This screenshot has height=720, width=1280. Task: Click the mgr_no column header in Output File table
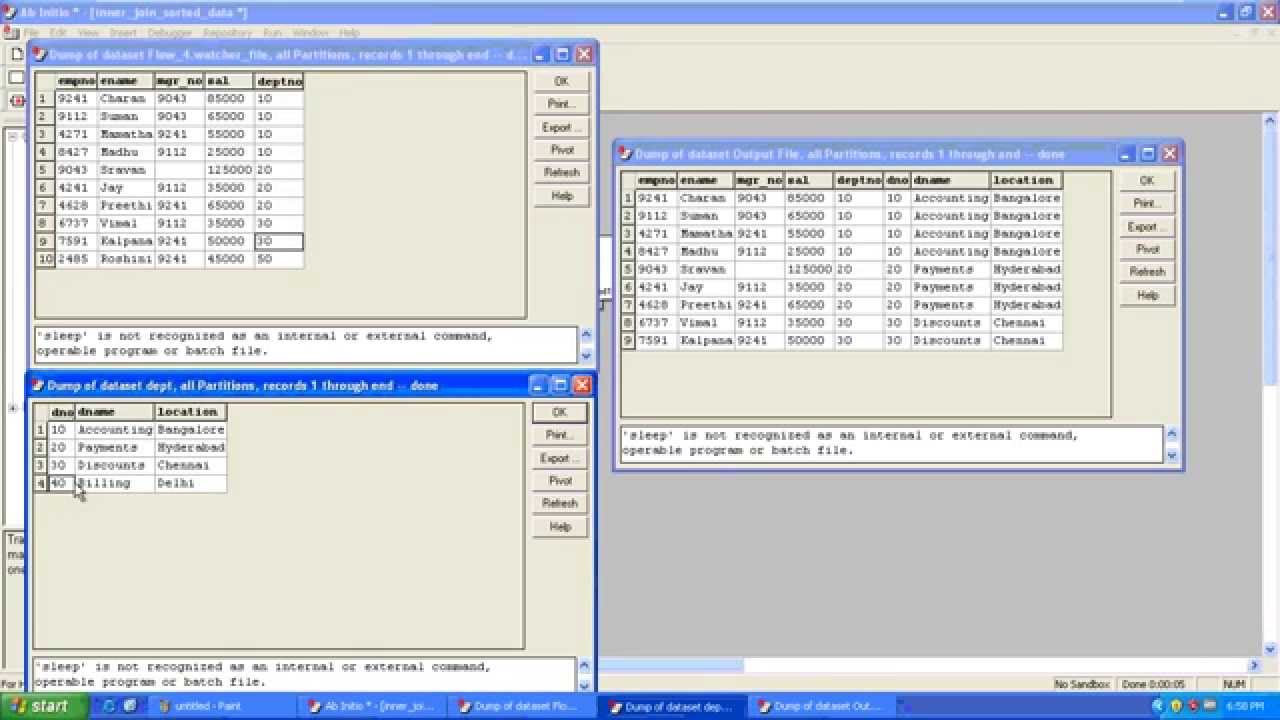click(759, 180)
